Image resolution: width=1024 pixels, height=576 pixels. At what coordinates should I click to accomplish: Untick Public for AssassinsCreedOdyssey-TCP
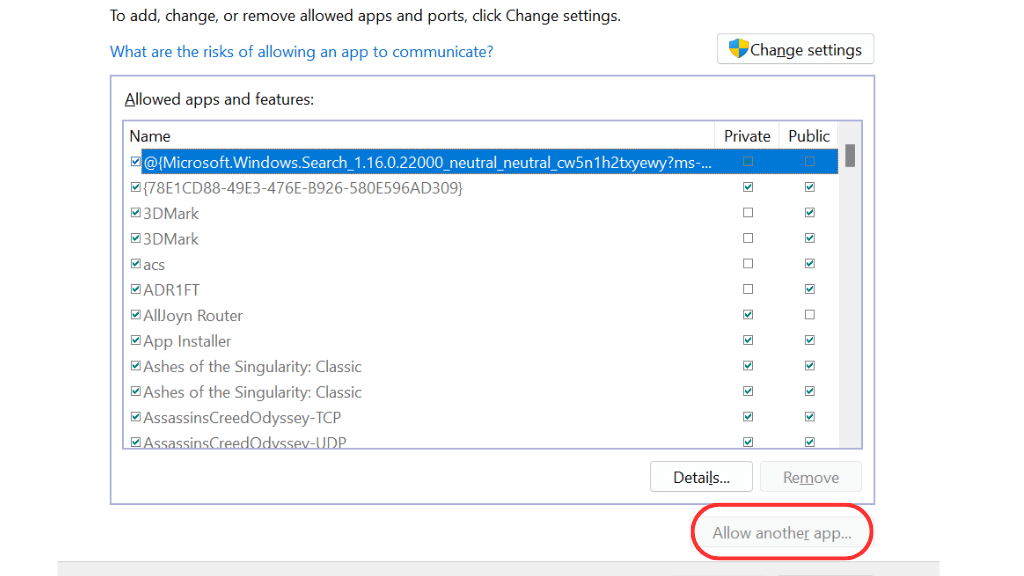pyautogui.click(x=810, y=417)
